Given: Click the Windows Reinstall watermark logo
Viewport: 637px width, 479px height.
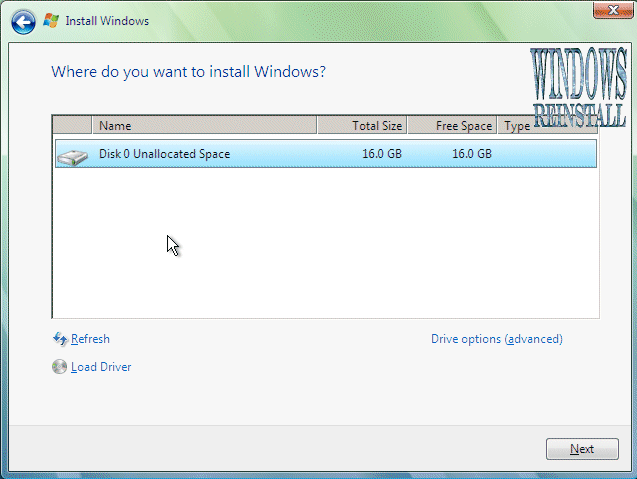Looking at the screenshot, I should (x=578, y=88).
